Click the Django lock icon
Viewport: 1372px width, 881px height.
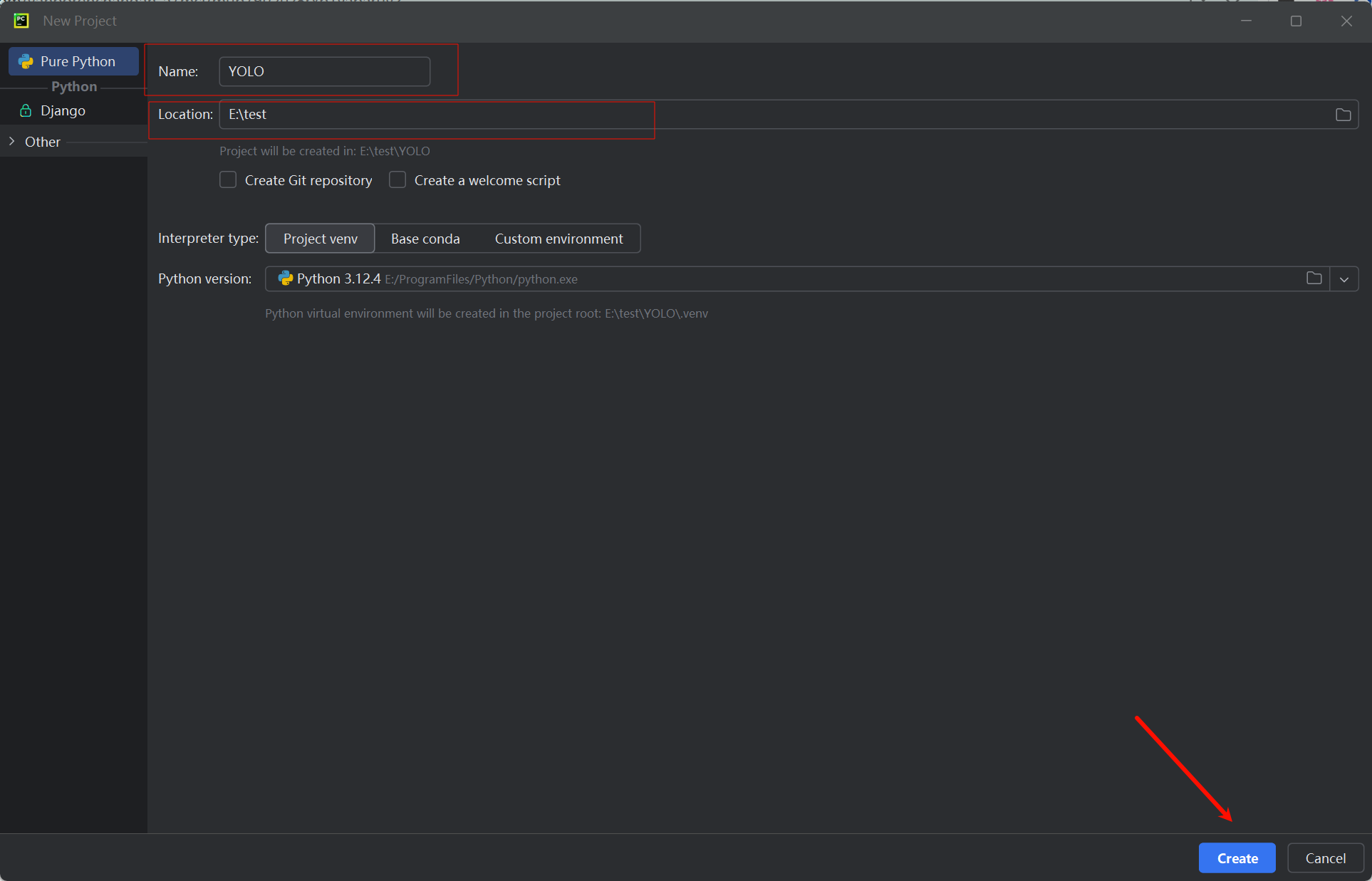point(26,110)
